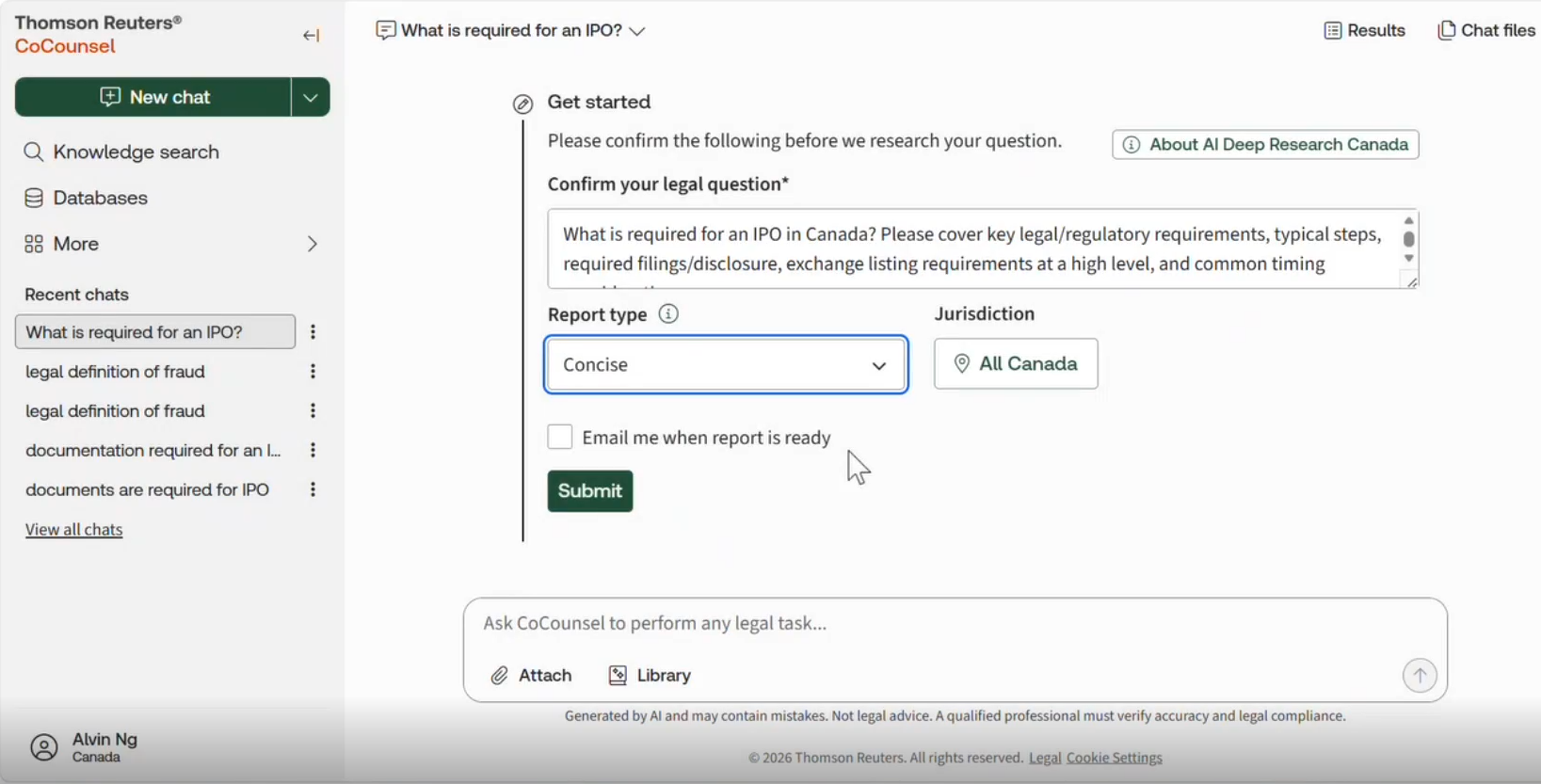1541x784 pixels.
Task: Open the chat title dropdown at top
Action: [x=512, y=30]
